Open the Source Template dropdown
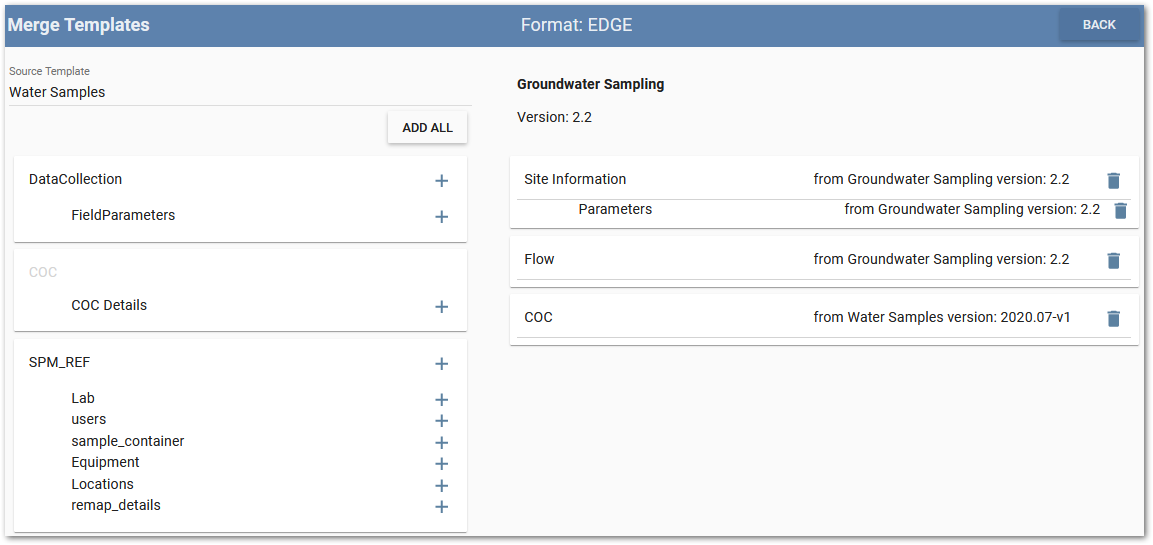1153x545 pixels. [239, 92]
